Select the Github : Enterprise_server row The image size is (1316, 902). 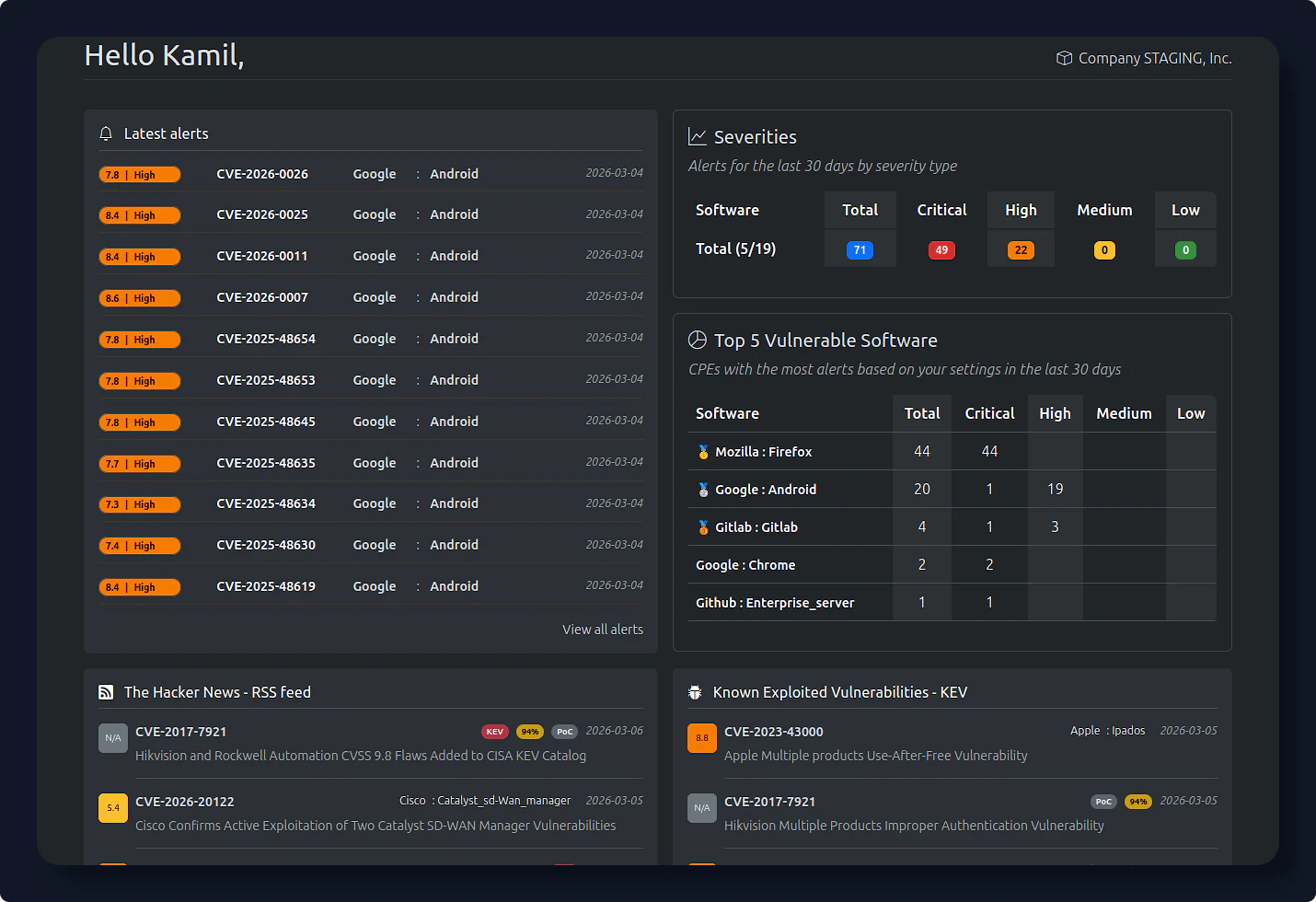775,603
